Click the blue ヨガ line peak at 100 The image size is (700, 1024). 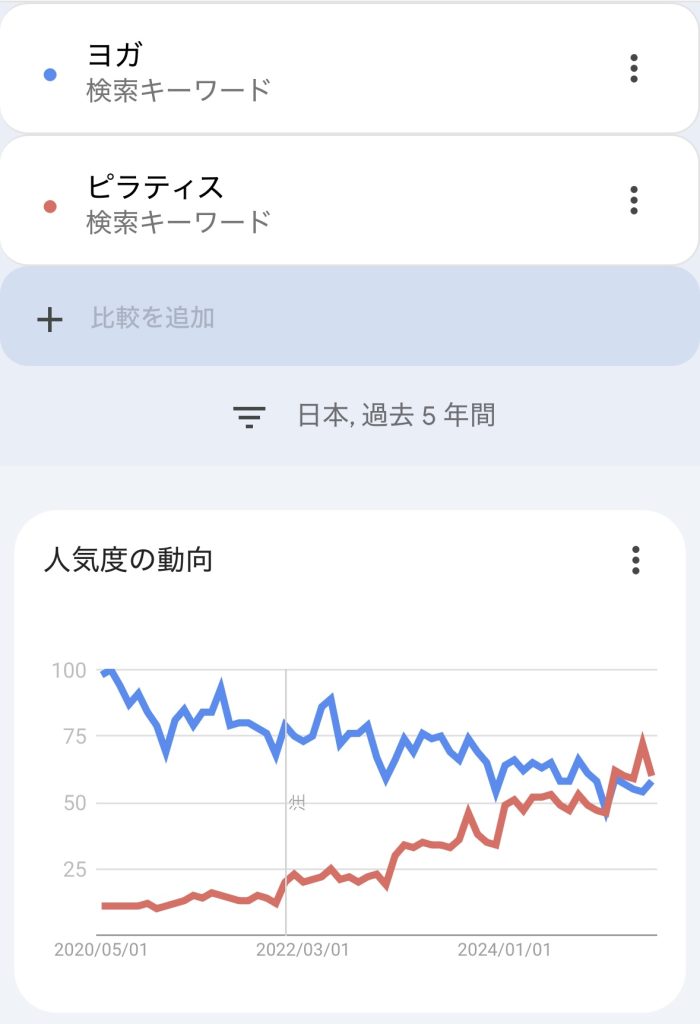(x=108, y=670)
